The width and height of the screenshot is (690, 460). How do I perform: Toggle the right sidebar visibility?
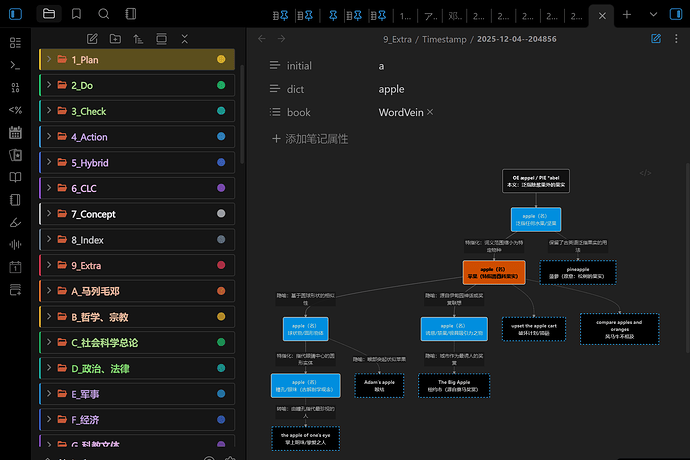click(677, 14)
